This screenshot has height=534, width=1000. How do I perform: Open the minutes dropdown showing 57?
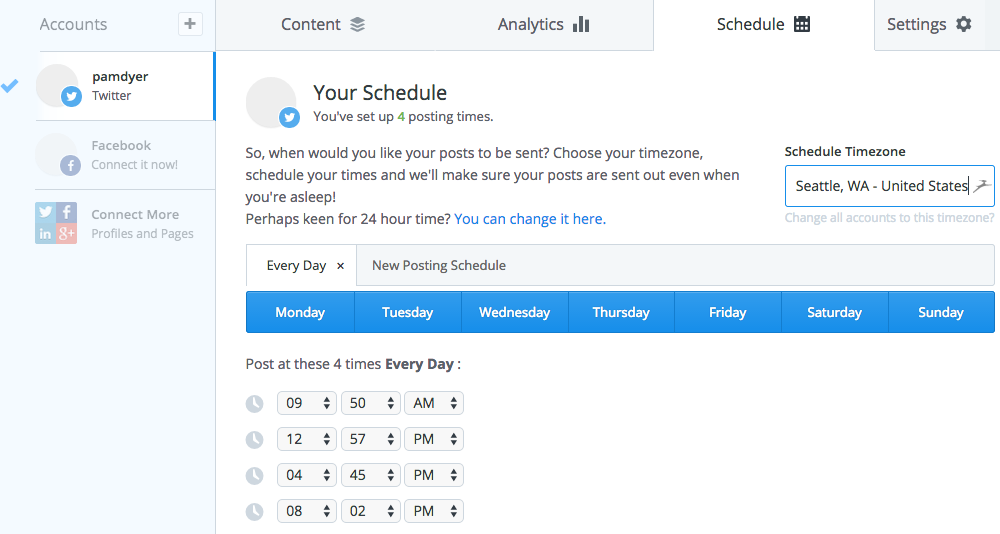tap(370, 440)
